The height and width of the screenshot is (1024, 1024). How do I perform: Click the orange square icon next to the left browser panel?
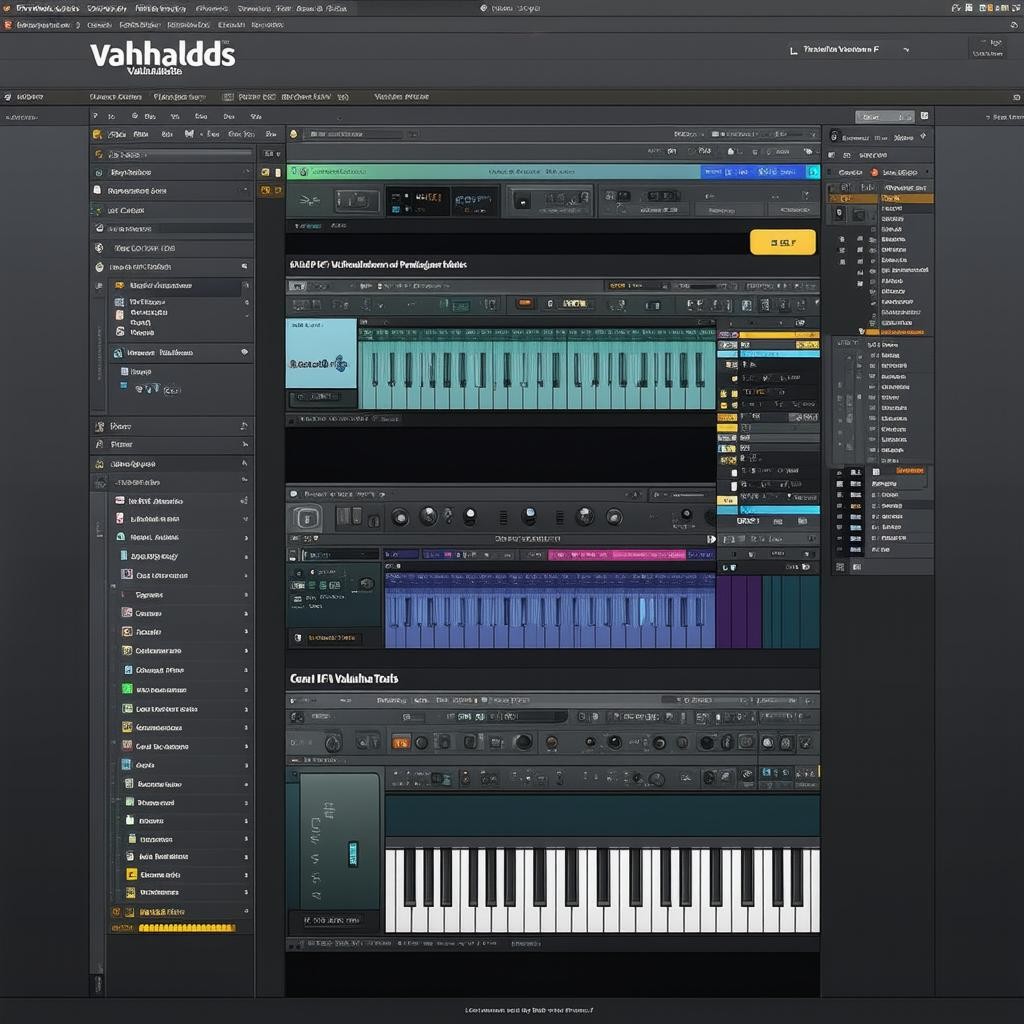pyautogui.click(x=265, y=190)
